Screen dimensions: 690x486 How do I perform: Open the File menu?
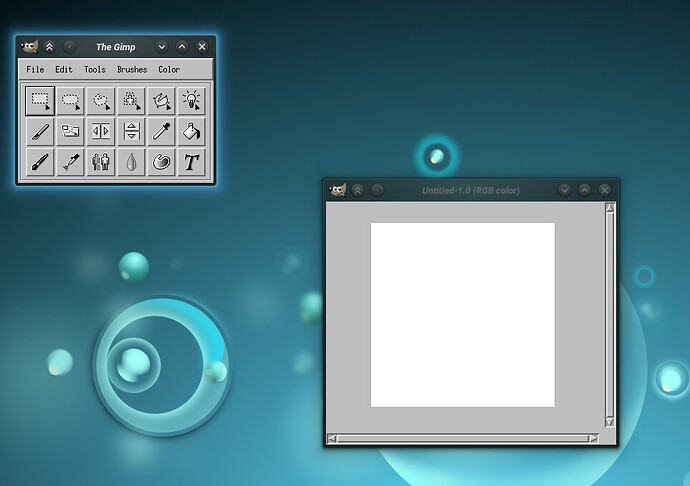(x=35, y=70)
